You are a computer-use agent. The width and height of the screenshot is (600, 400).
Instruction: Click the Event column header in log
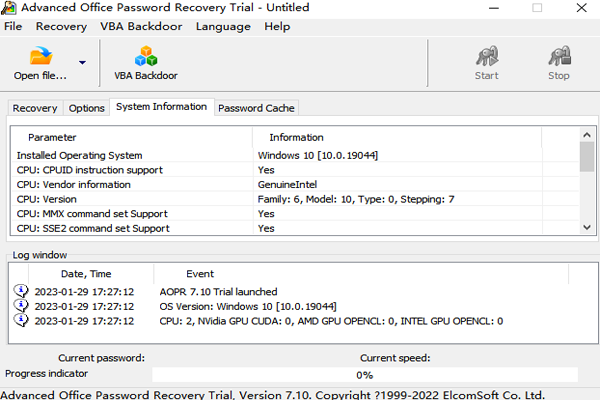coord(361,274)
